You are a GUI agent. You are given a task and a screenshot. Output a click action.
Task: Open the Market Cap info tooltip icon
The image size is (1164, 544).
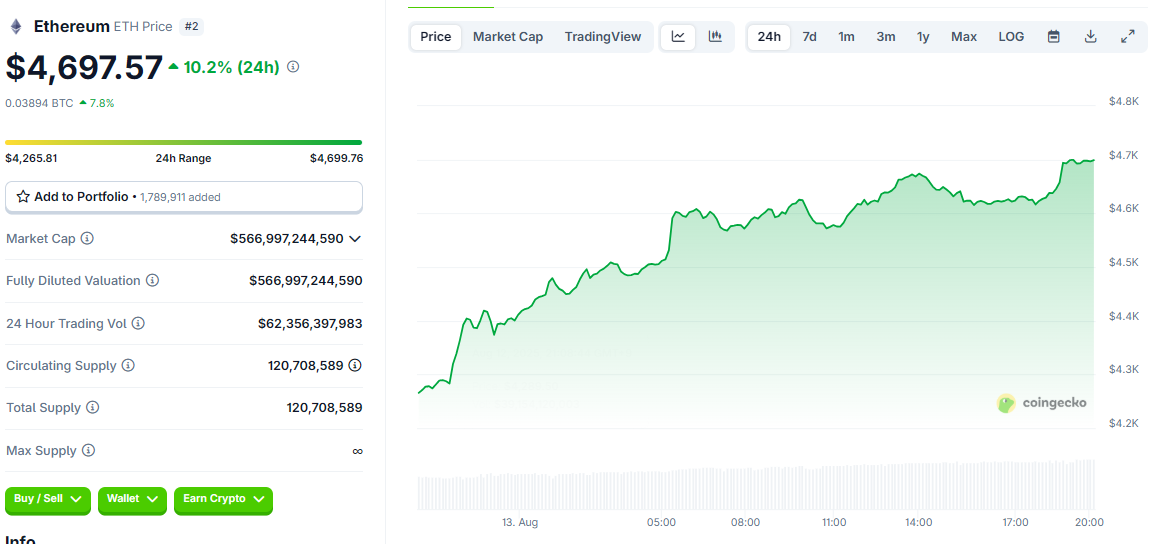click(88, 238)
